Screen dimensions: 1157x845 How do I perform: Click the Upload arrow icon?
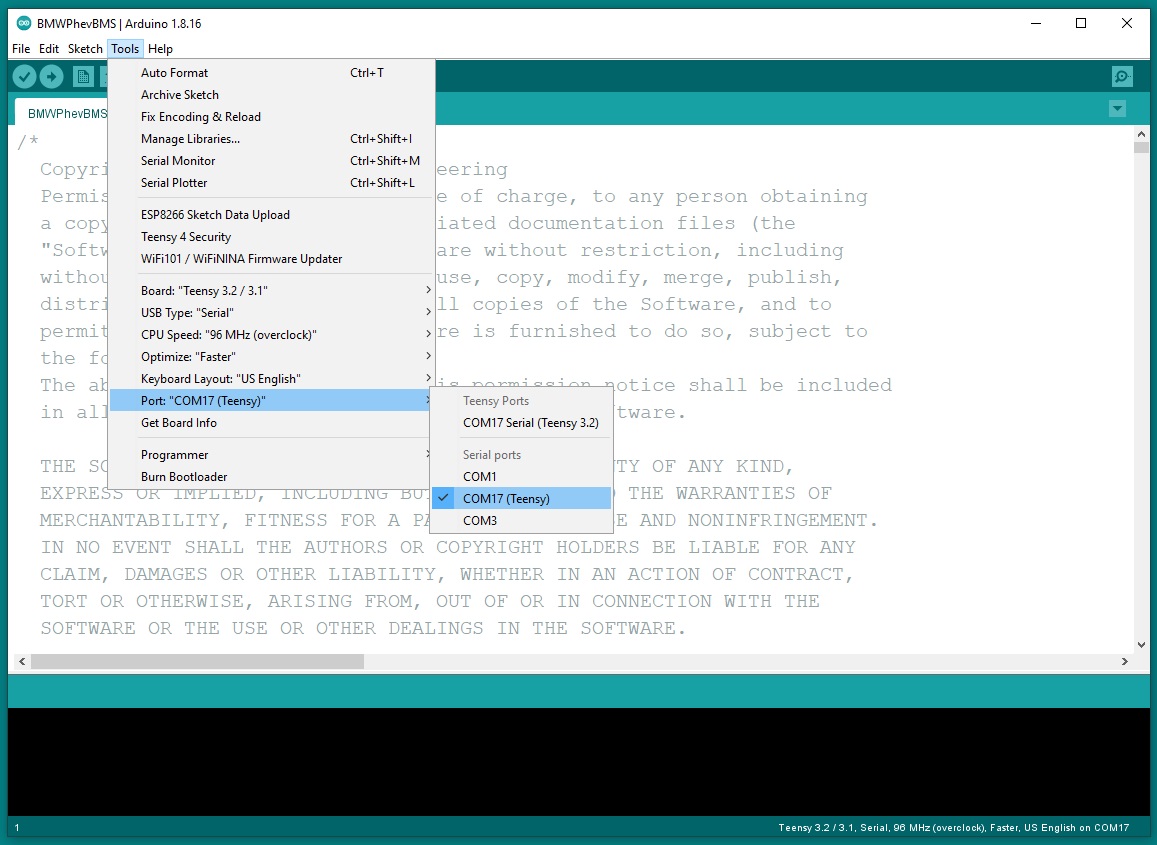pyautogui.click(x=51, y=77)
